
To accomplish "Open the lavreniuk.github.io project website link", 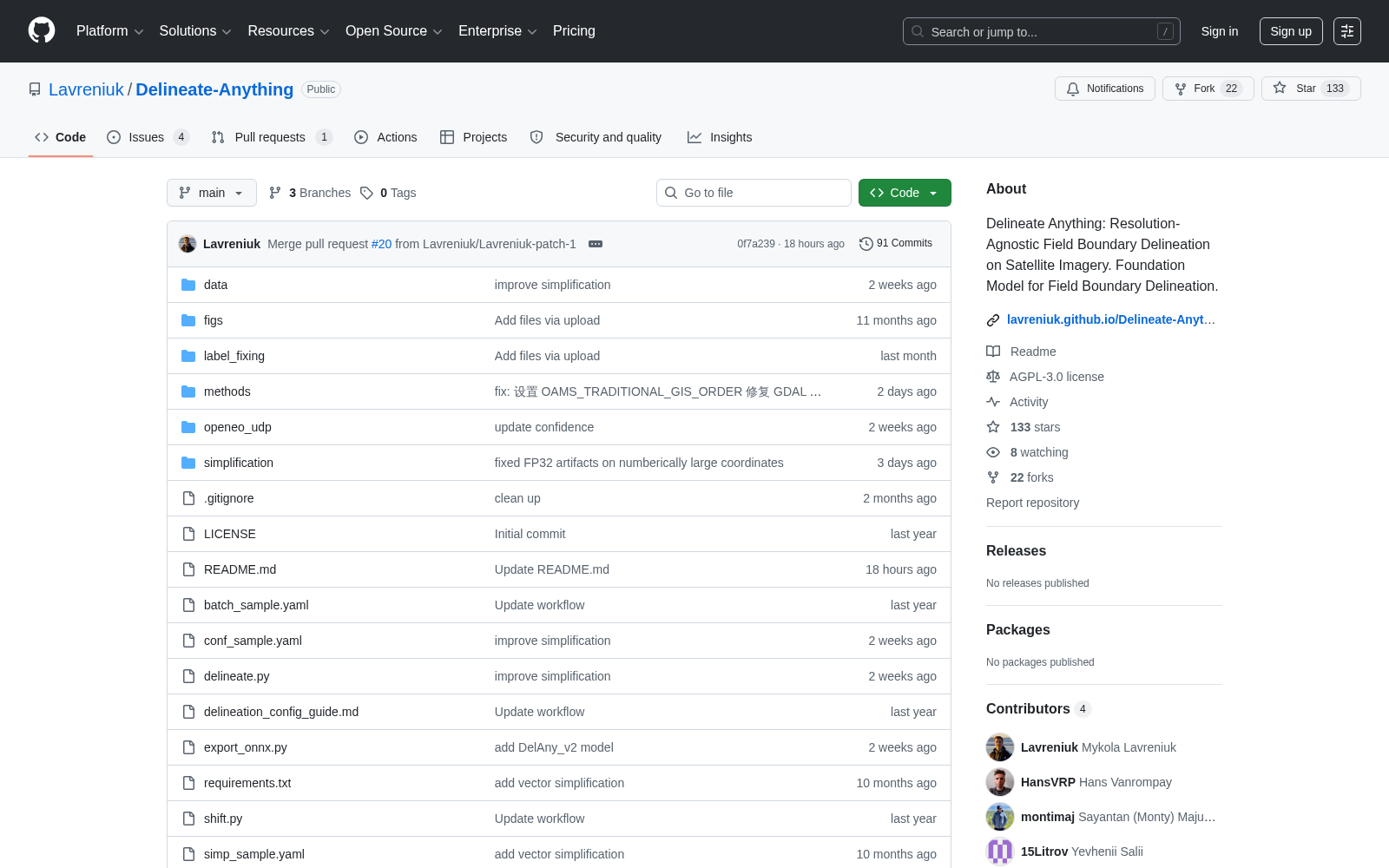I will pyautogui.click(x=1111, y=320).
